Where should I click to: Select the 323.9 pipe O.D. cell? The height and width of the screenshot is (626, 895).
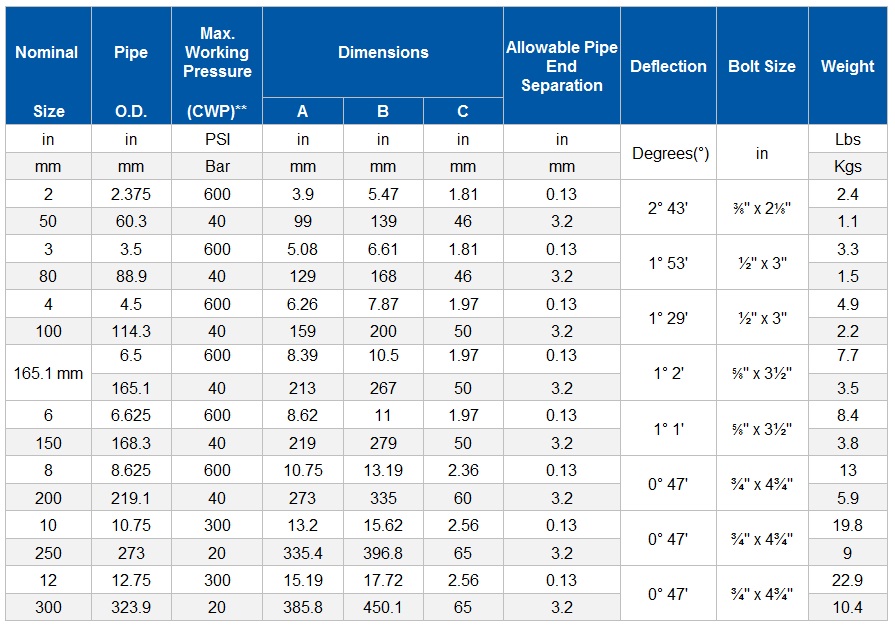coord(130,607)
